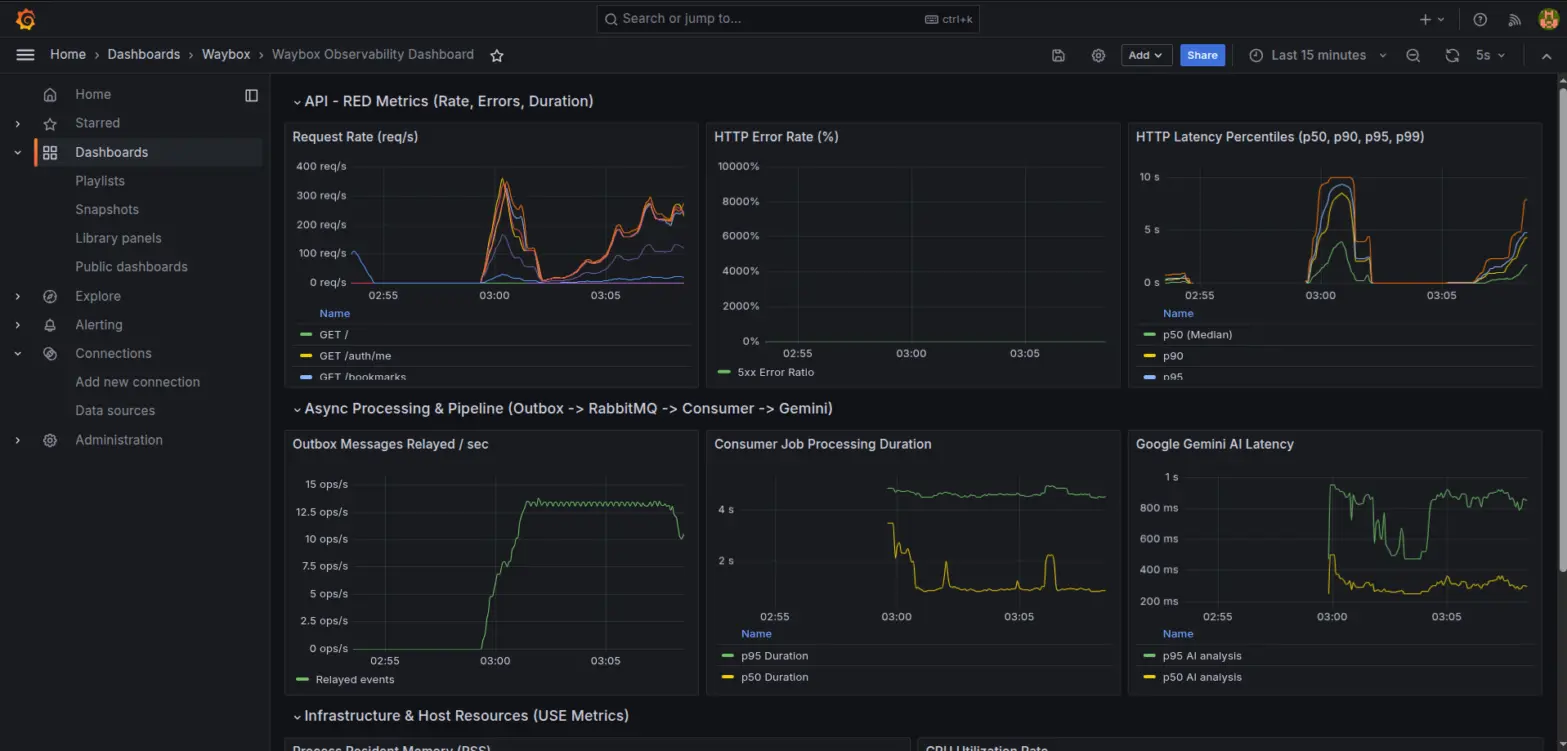The image size is (1567, 751).
Task: Open the user avatar menu
Action: pos(1548,19)
